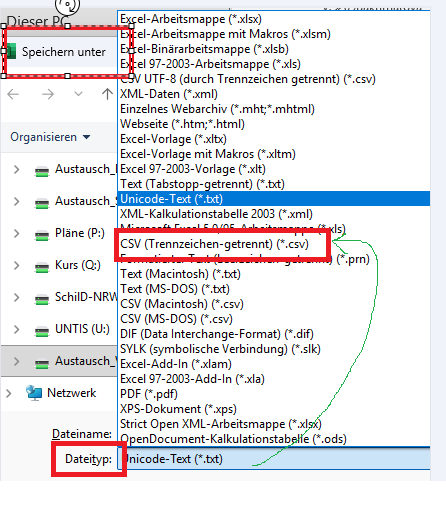Click the Dateiname label
This screenshot has width=446, height=526.
pyautogui.click(x=82, y=434)
